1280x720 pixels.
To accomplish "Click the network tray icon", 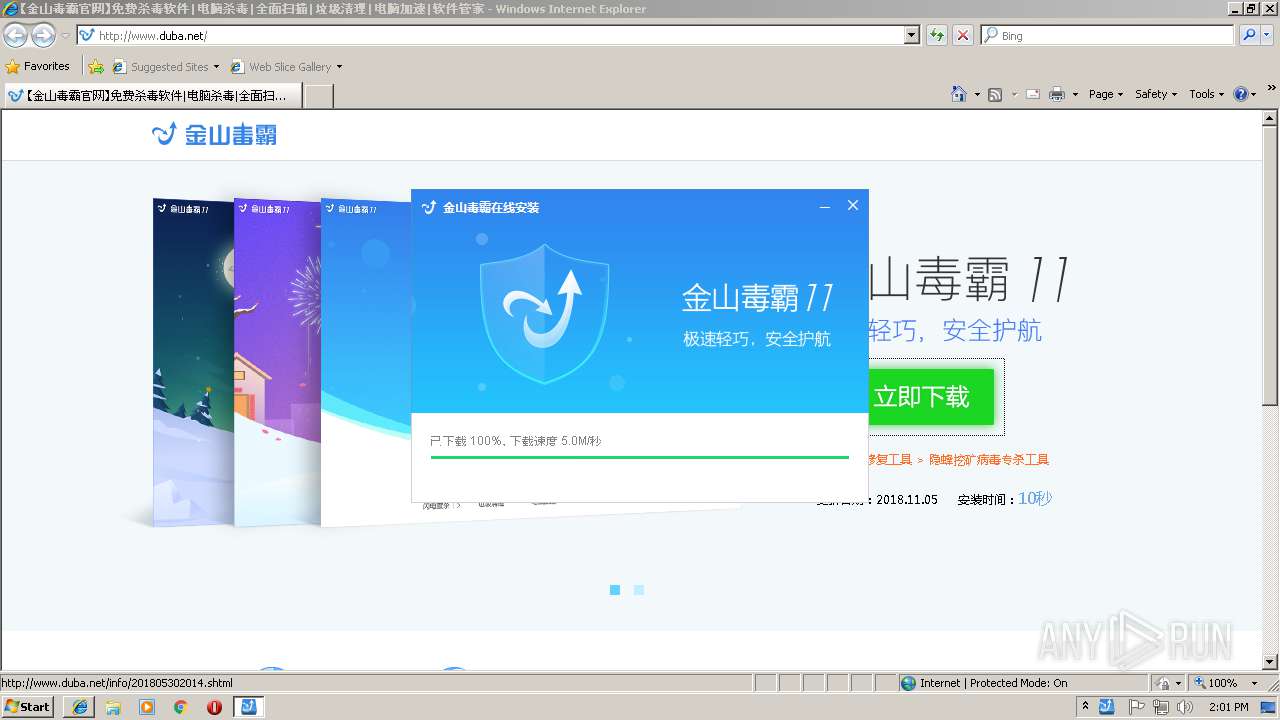I will tap(1161, 707).
